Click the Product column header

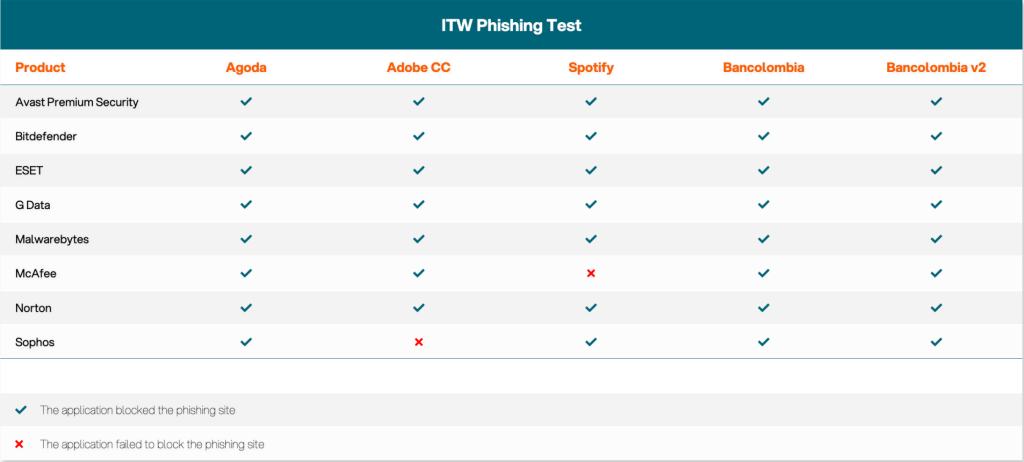pyautogui.click(x=40, y=68)
